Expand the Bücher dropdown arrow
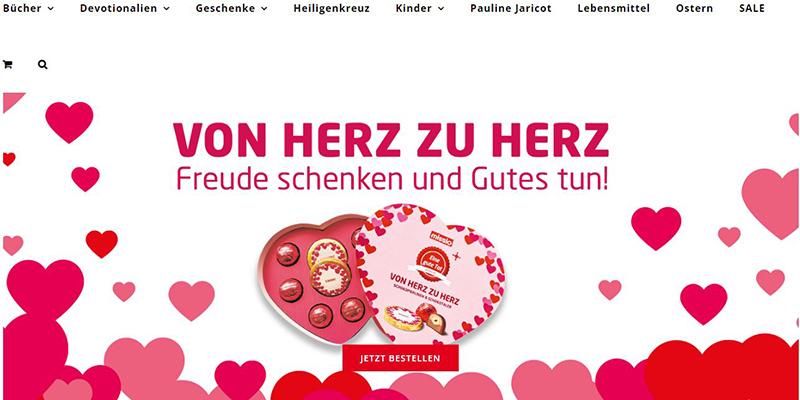Viewport: 800px width, 400px height. click(51, 9)
